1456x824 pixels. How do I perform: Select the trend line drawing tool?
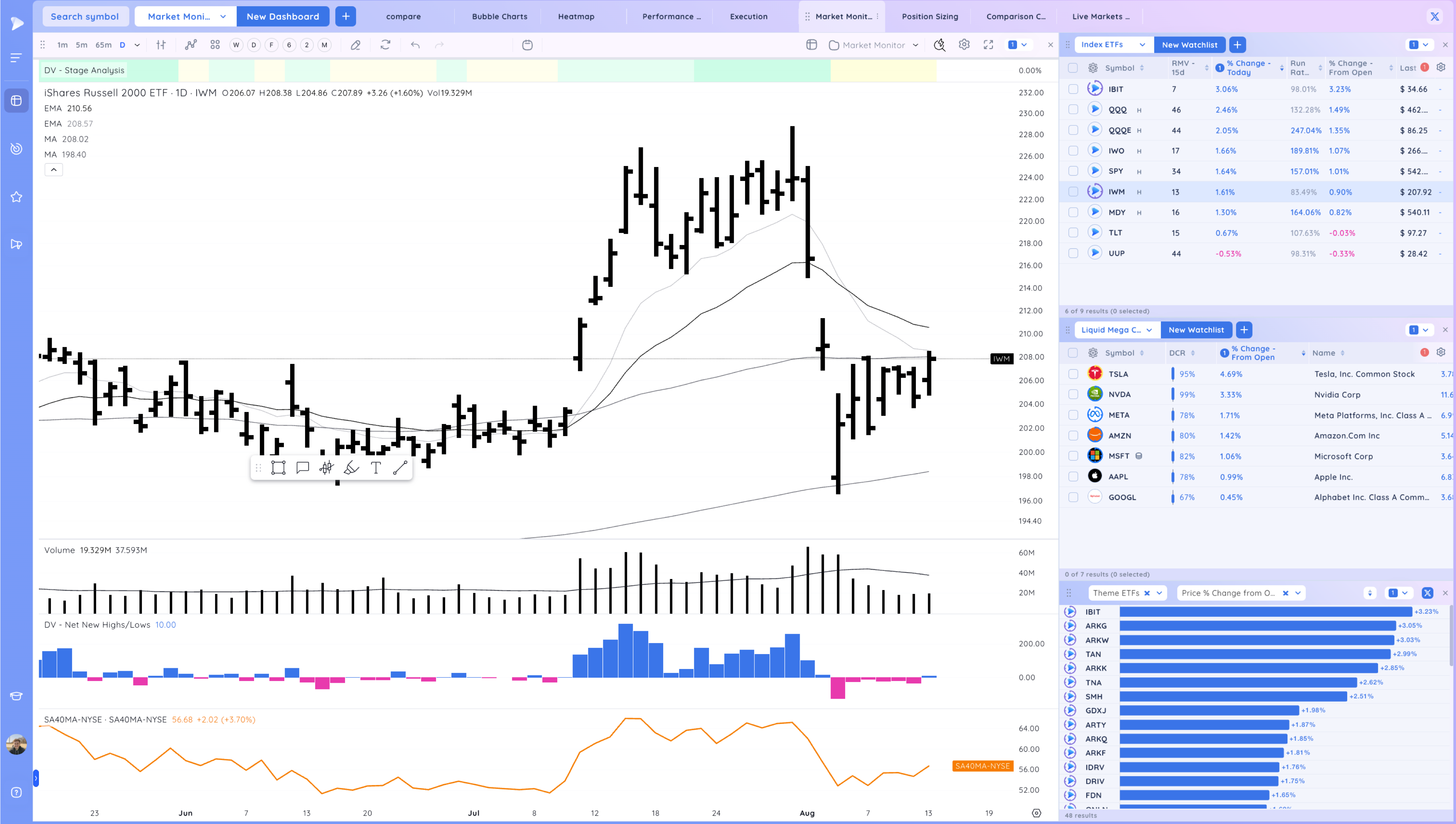400,467
